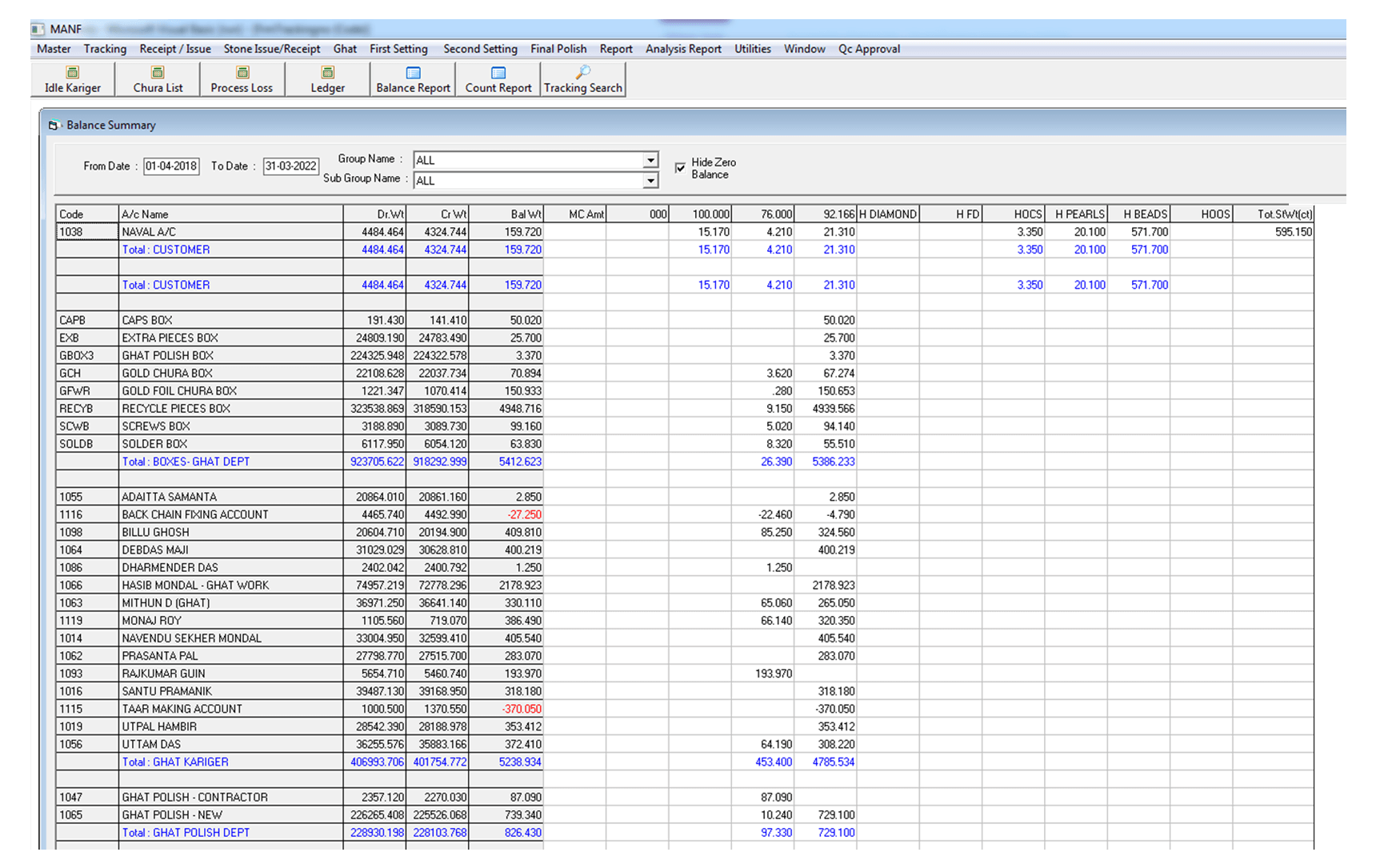Click the Cr Wt column header
This screenshot has width=1376, height=868.
[x=438, y=214]
